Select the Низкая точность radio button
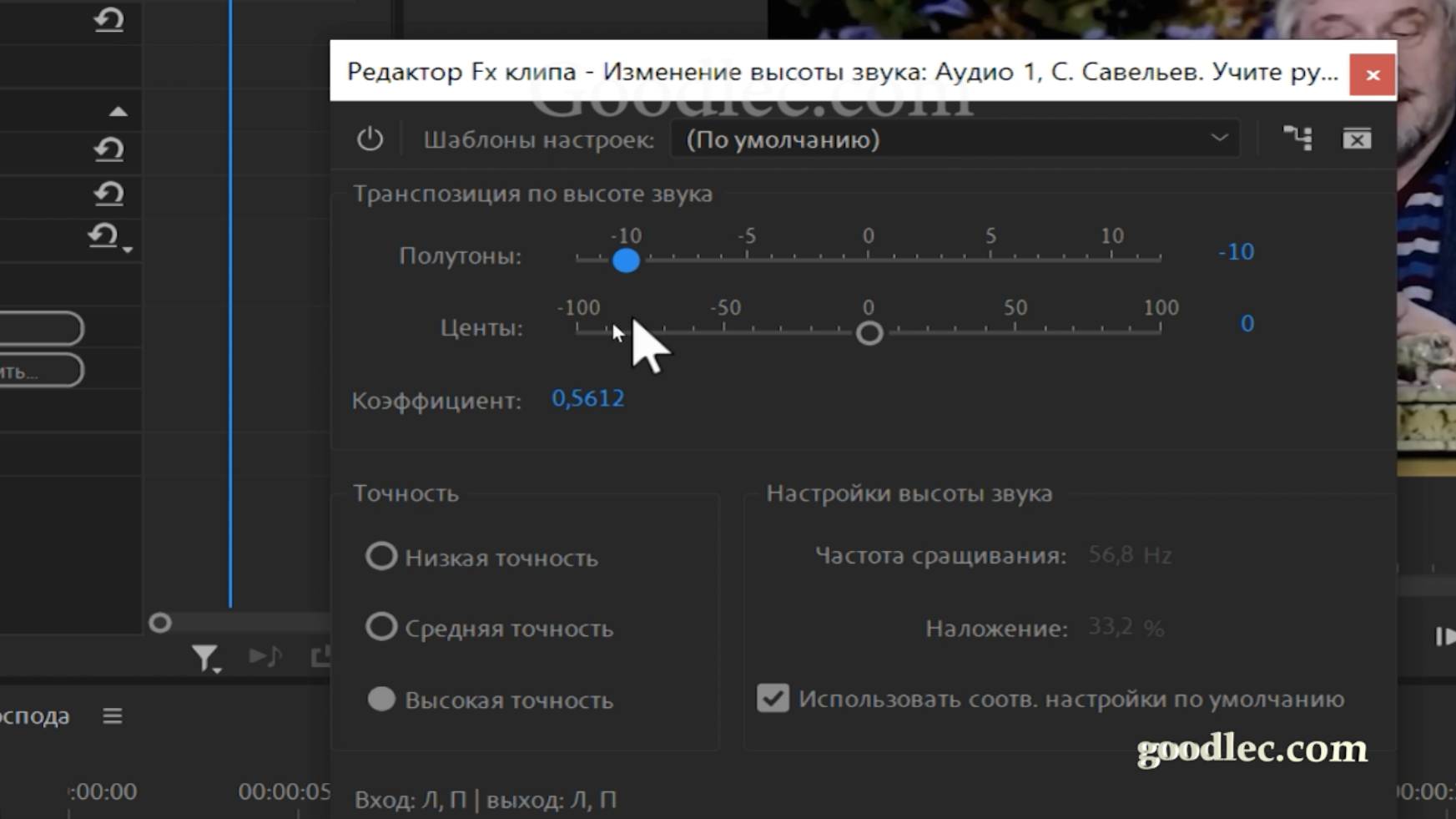Viewport: 1456px width, 819px height. [381, 556]
